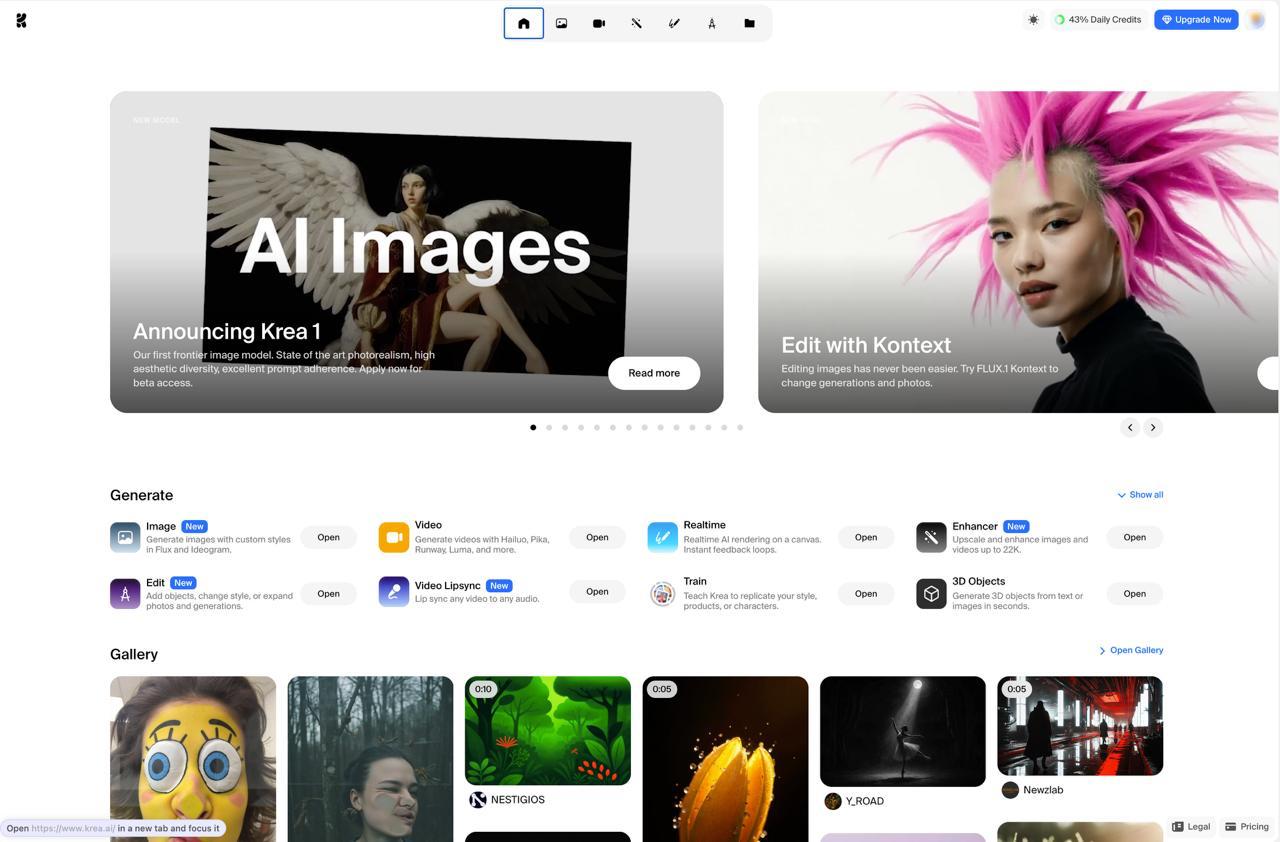Image resolution: width=1280 pixels, height=842 pixels.
Task: Select the Home icon in top navigation
Action: 524,23
